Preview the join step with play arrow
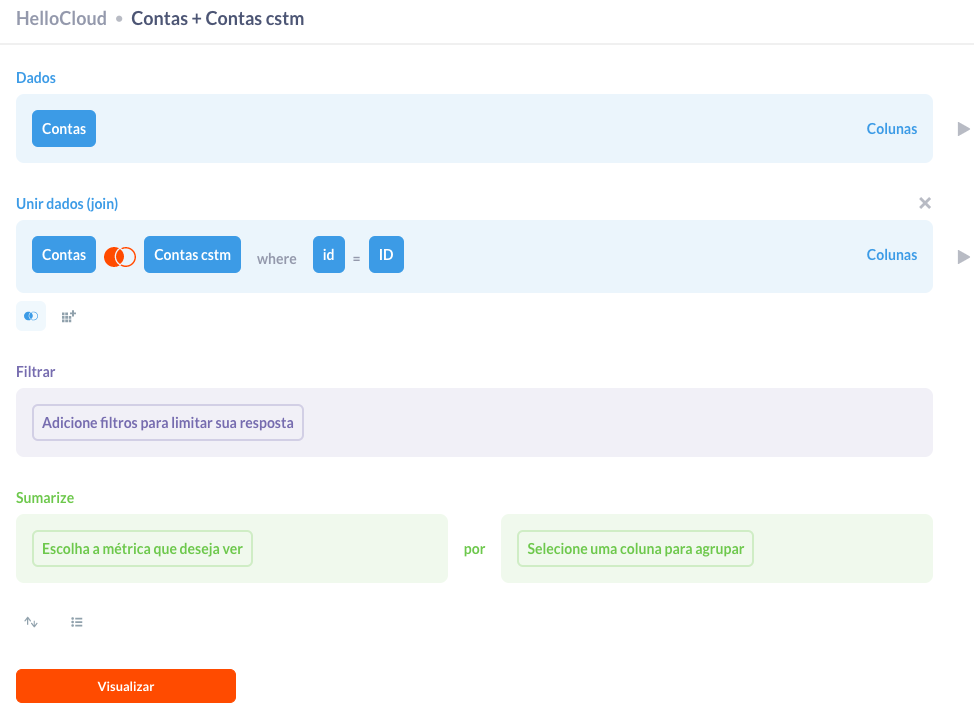The image size is (974, 709). (x=963, y=257)
